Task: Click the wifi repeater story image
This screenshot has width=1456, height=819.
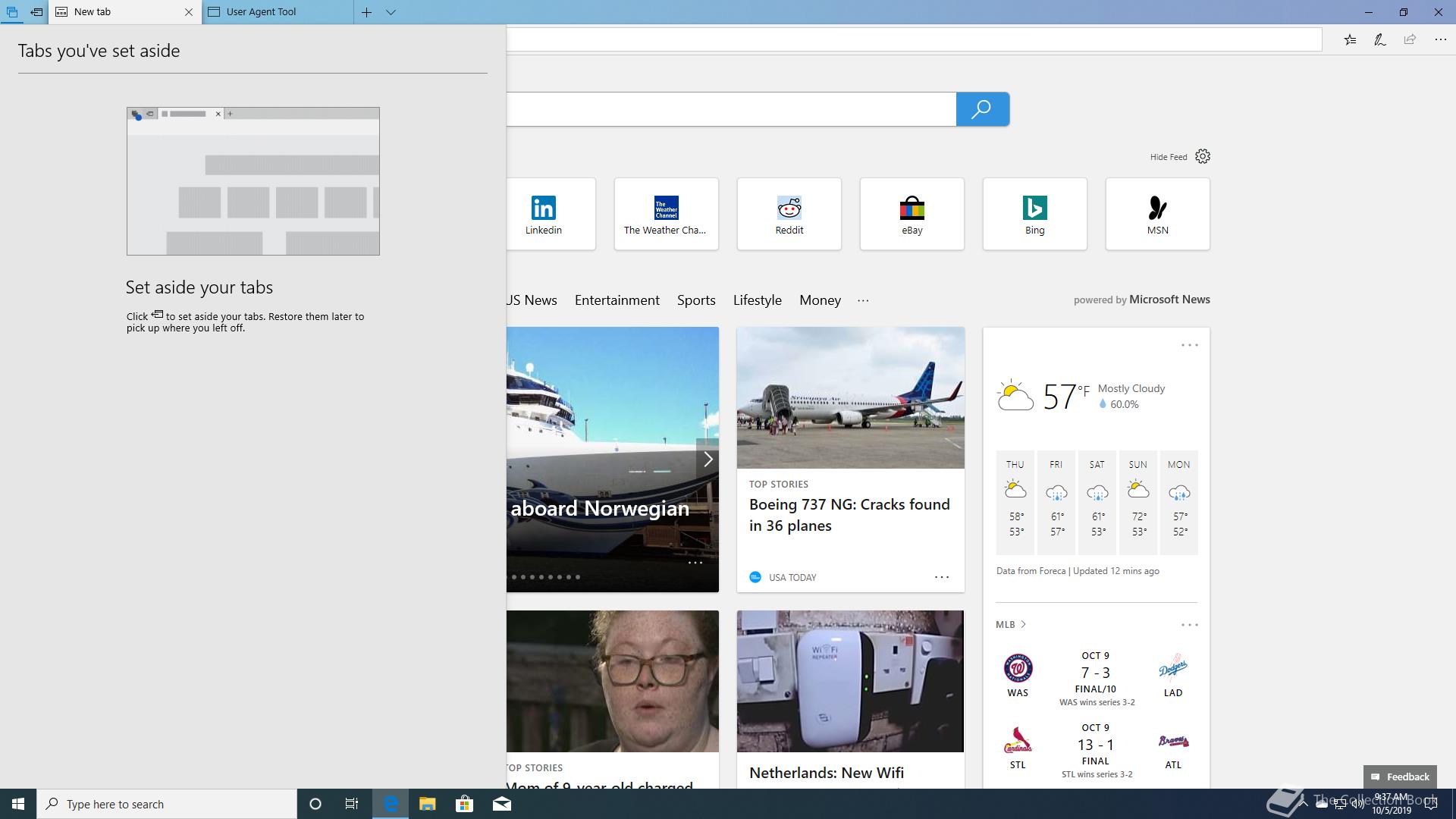Action: point(850,681)
